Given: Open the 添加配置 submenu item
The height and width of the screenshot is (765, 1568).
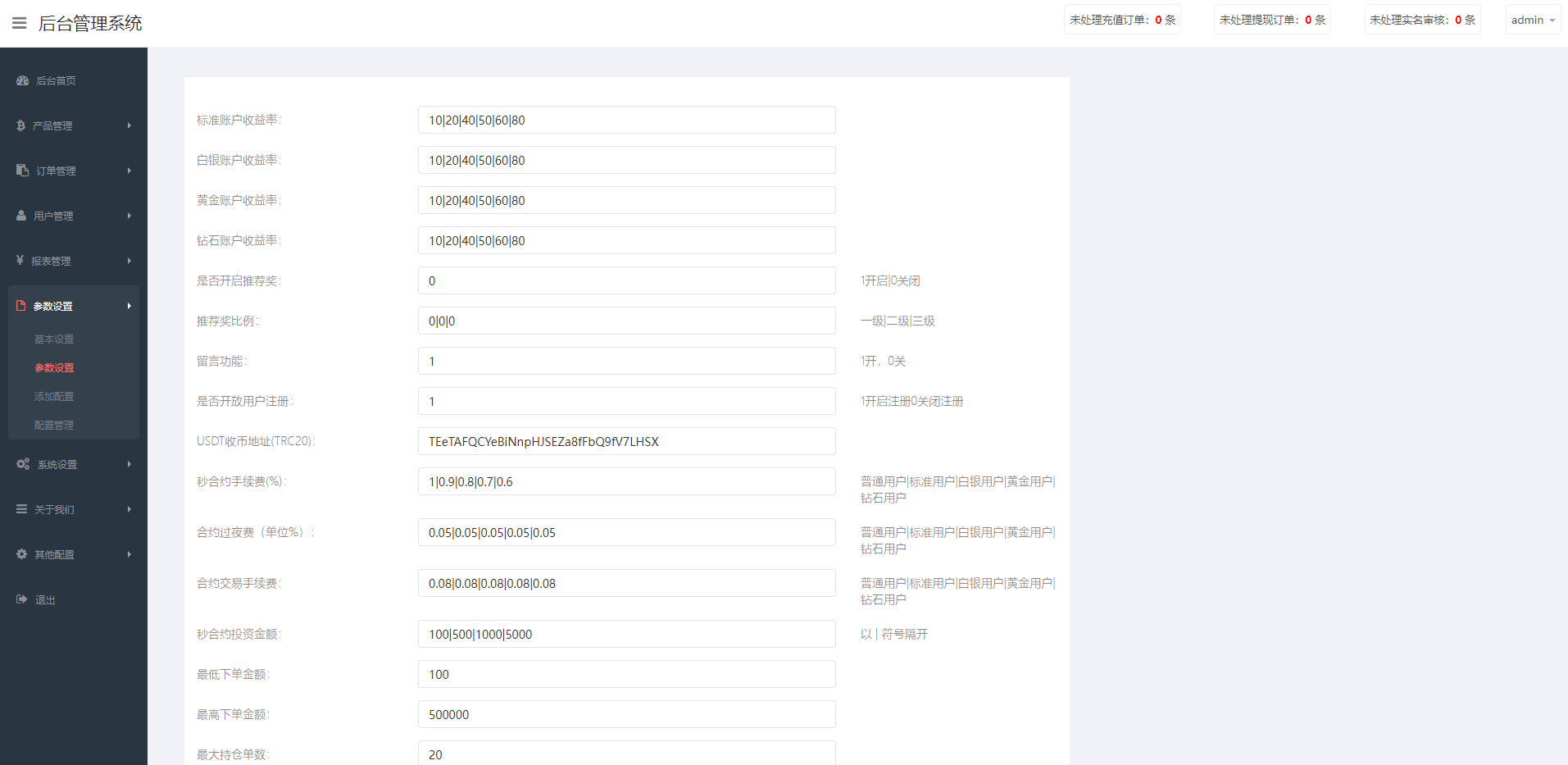Looking at the screenshot, I should (x=54, y=396).
